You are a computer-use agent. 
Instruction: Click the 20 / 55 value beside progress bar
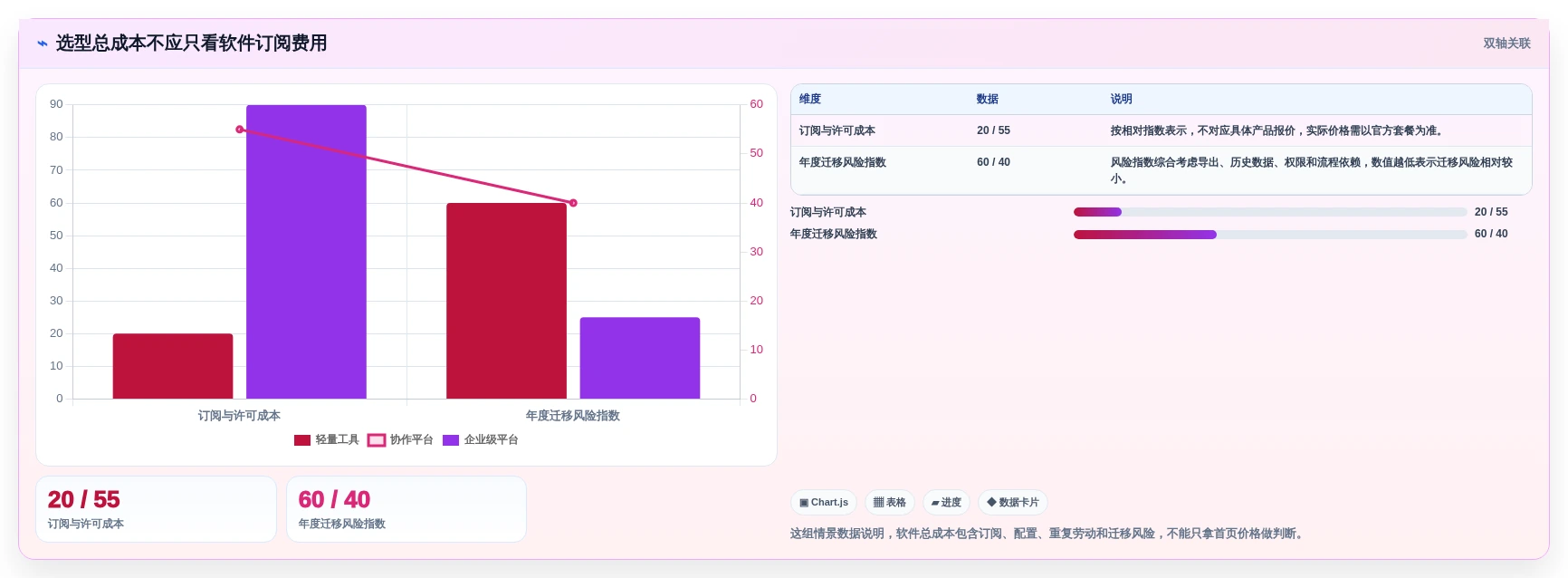pos(1491,212)
